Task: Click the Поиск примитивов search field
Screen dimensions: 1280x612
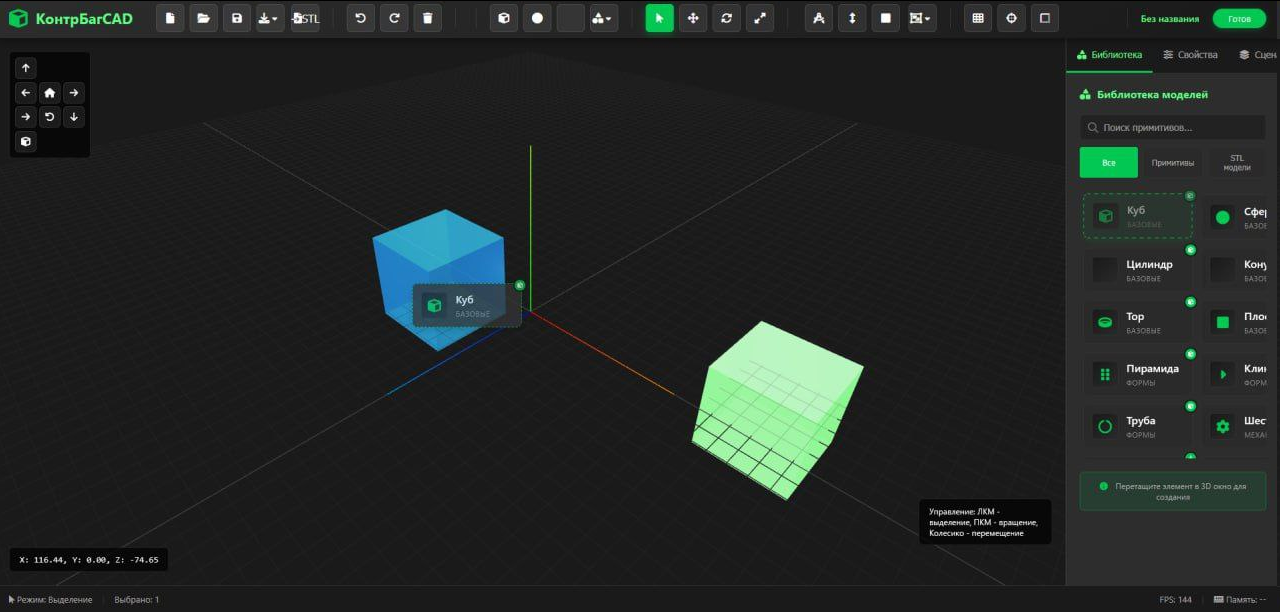Action: click(1172, 127)
